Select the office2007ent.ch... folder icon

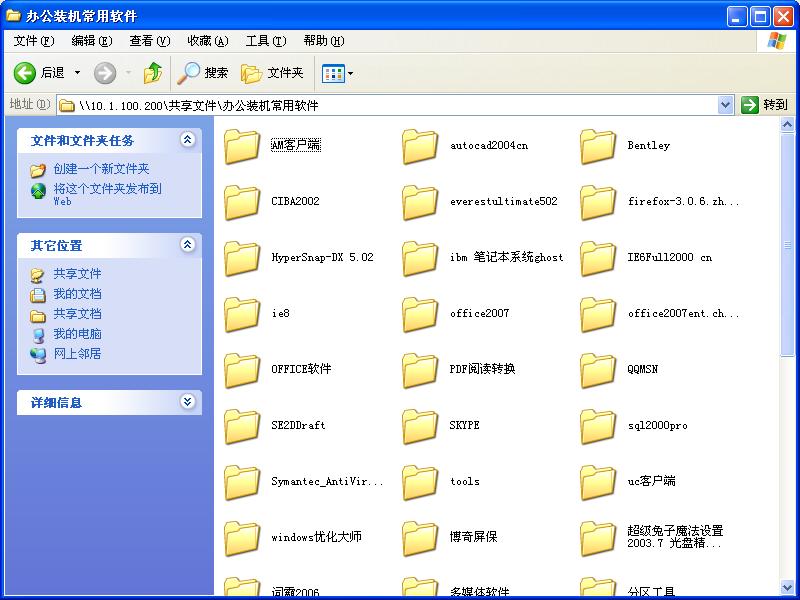(x=598, y=315)
